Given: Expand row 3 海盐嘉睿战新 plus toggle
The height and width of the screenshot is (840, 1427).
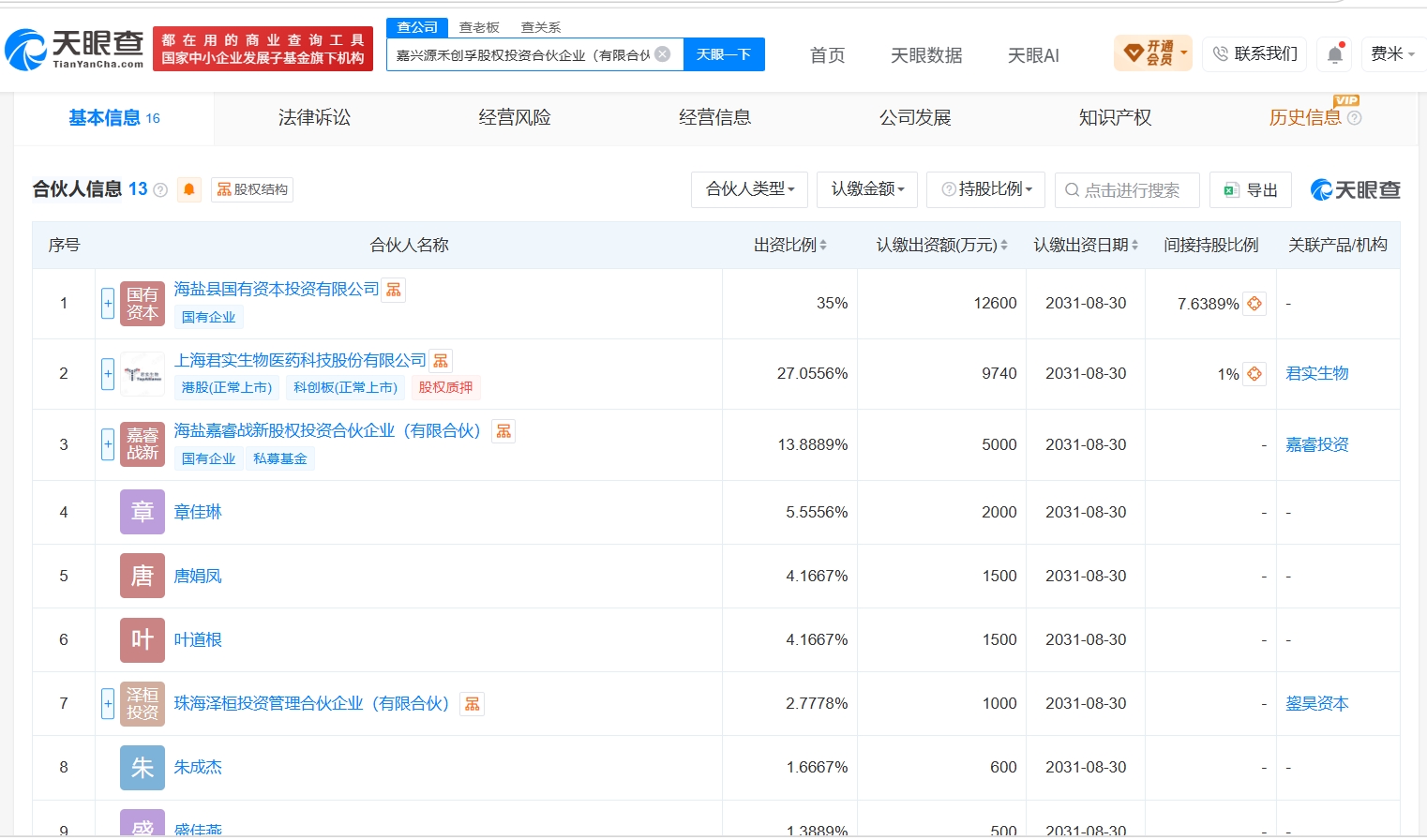Looking at the screenshot, I should (108, 444).
